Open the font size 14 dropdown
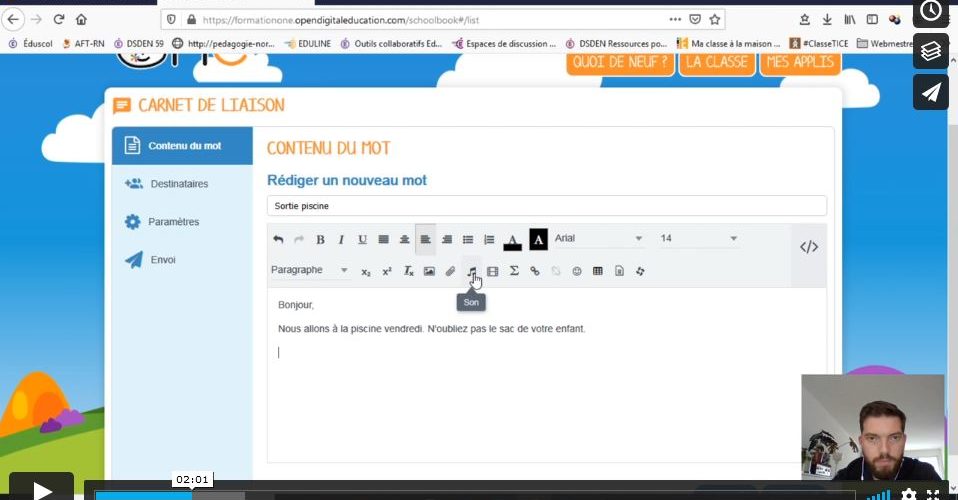This screenshot has height=500, width=958. [697, 239]
